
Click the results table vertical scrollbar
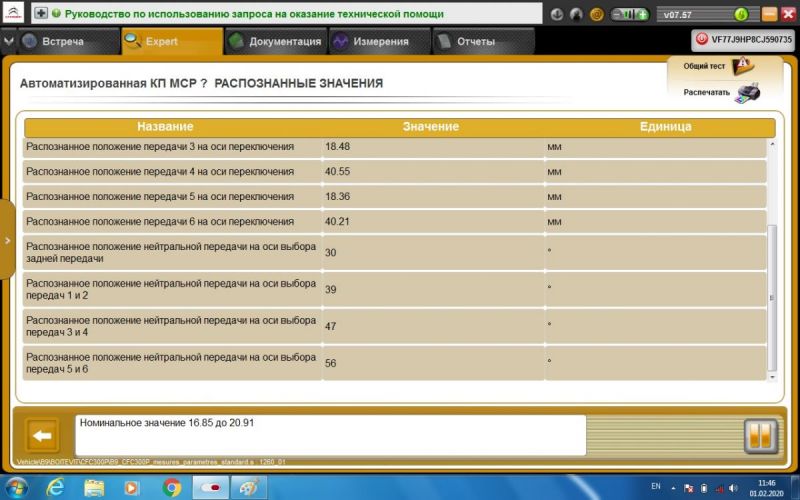[x=771, y=300]
